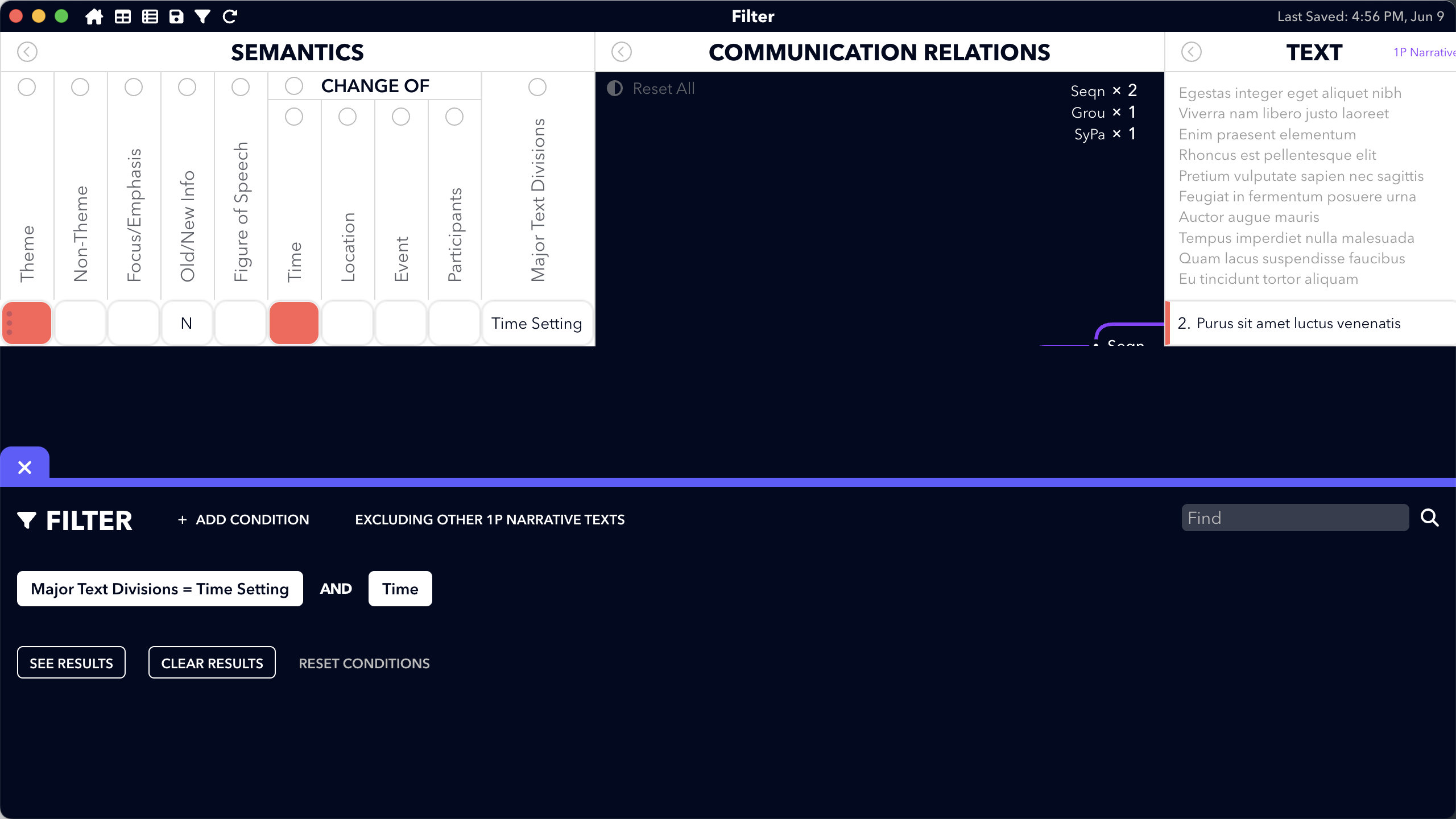Select text line Quam lacus suspendisse faucibus
This screenshot has width=1456, height=819.
pos(1292,258)
